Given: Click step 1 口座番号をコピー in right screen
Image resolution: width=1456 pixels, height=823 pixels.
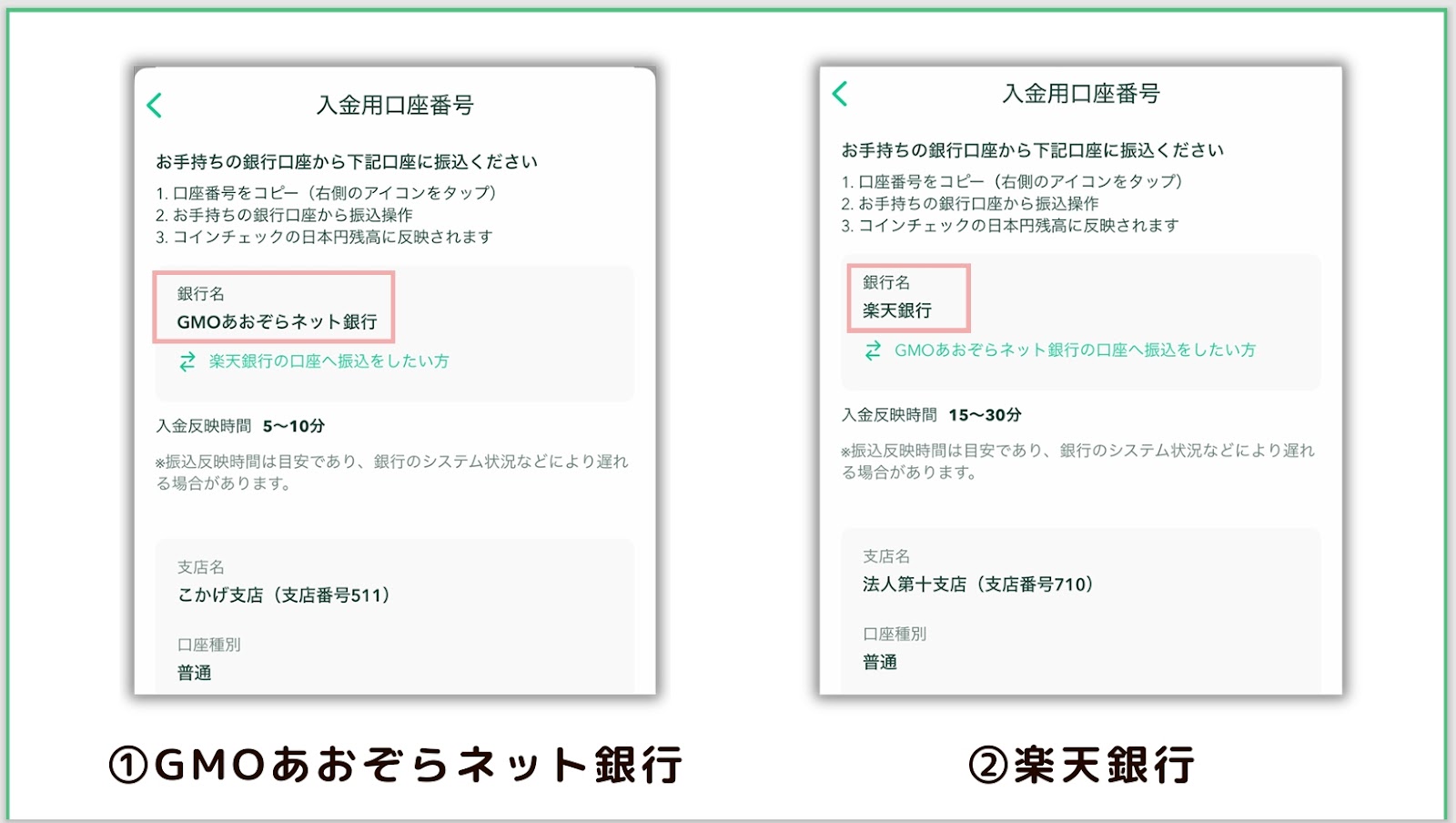Looking at the screenshot, I should tap(1012, 181).
